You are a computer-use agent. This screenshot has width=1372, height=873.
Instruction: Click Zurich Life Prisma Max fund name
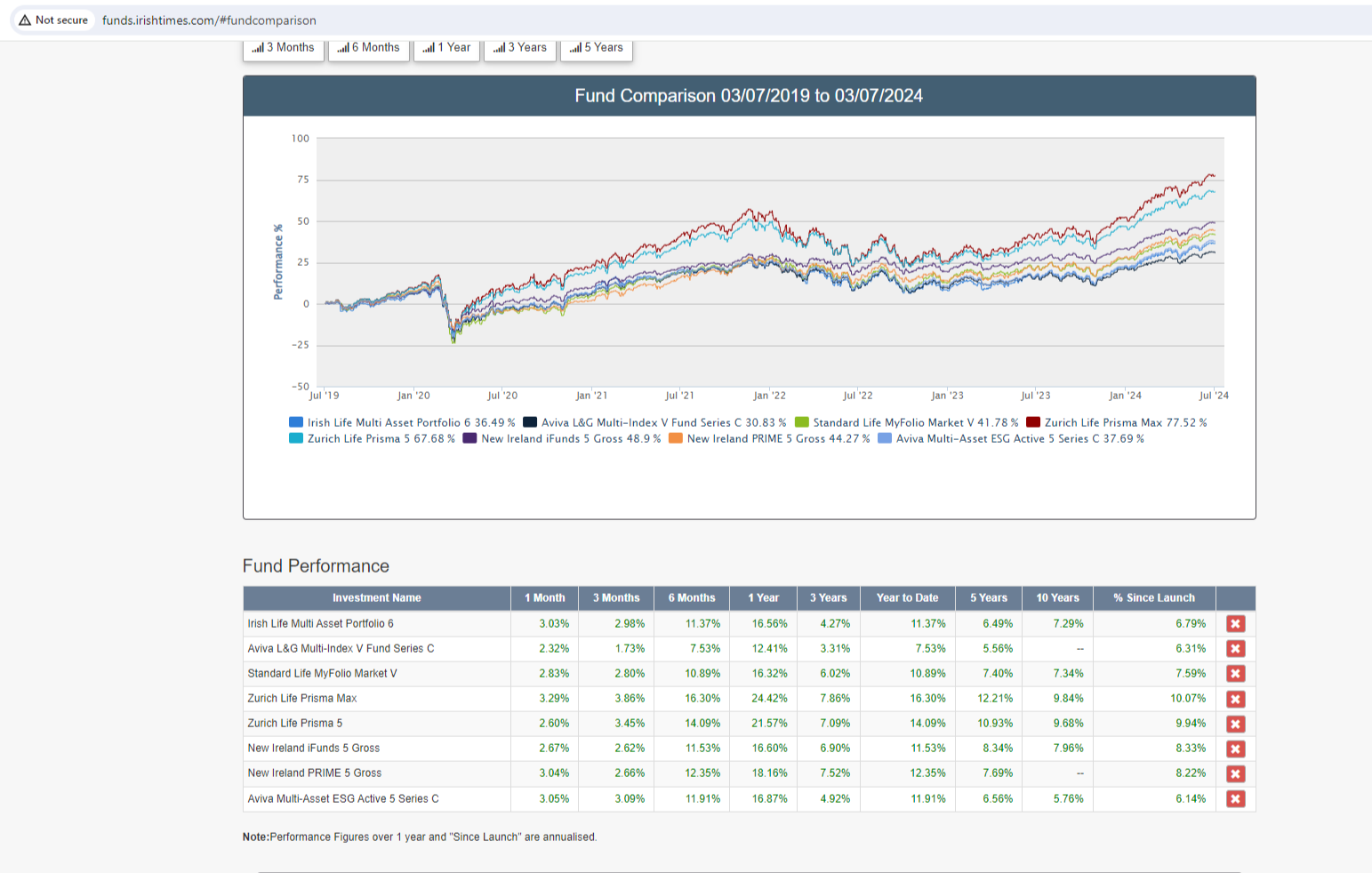pyautogui.click(x=301, y=699)
